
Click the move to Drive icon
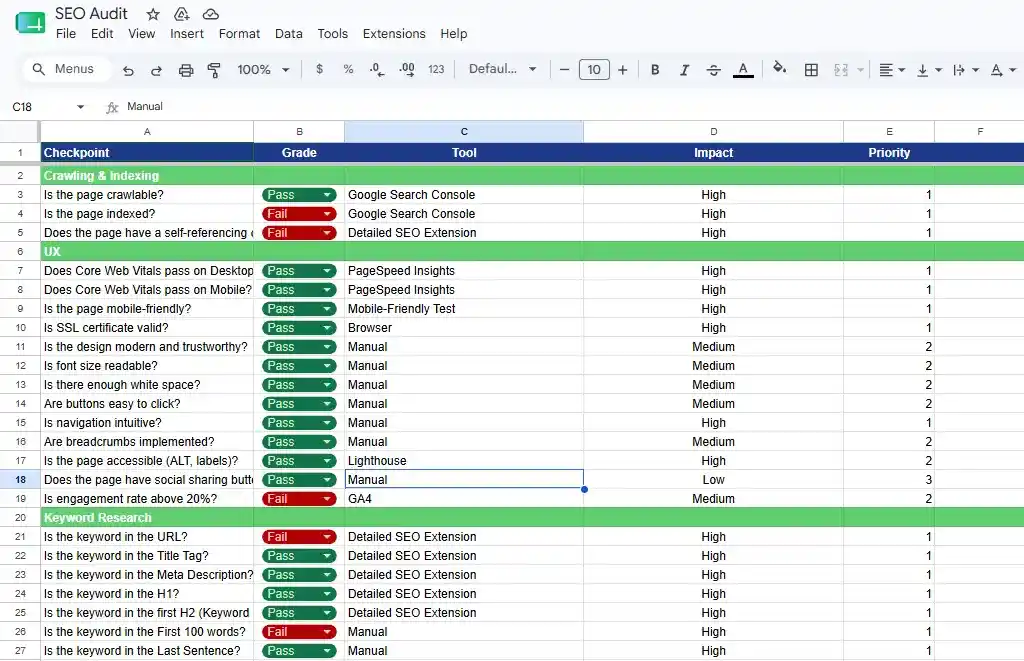click(182, 14)
